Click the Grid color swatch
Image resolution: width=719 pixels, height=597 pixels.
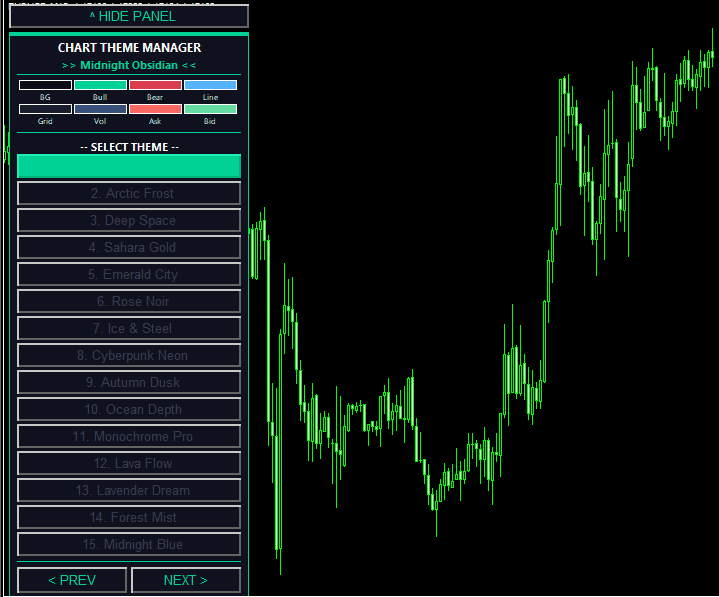tap(45, 108)
